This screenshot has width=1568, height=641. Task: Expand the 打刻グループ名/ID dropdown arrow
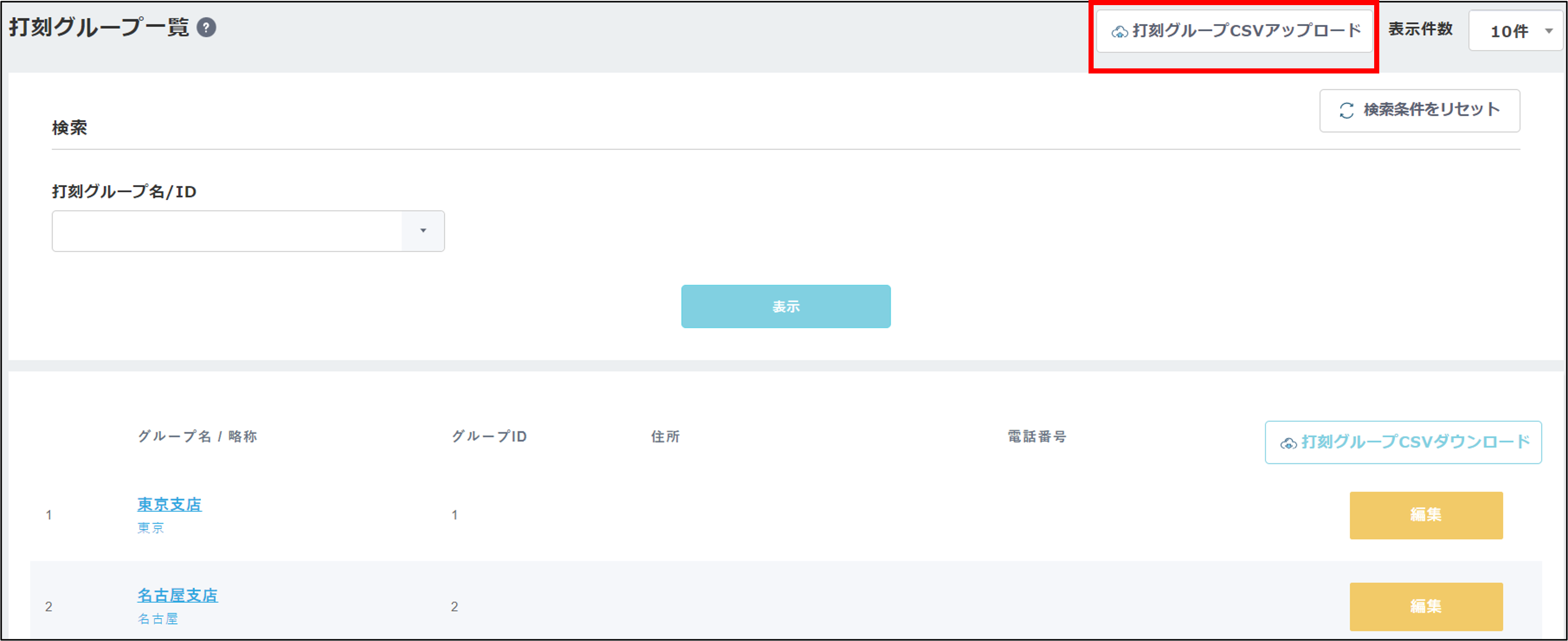click(423, 231)
